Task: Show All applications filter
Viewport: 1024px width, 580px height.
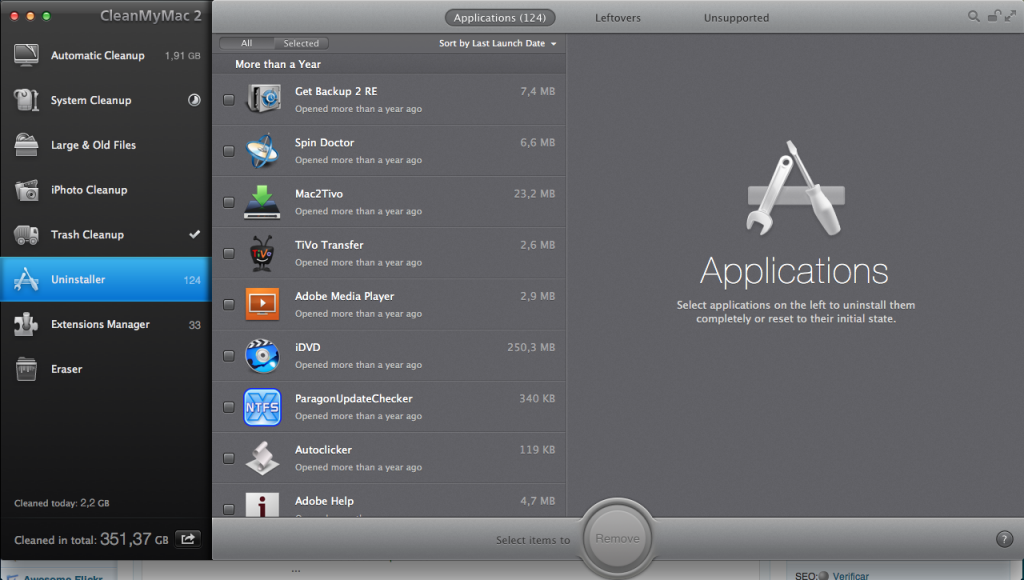Action: click(246, 43)
